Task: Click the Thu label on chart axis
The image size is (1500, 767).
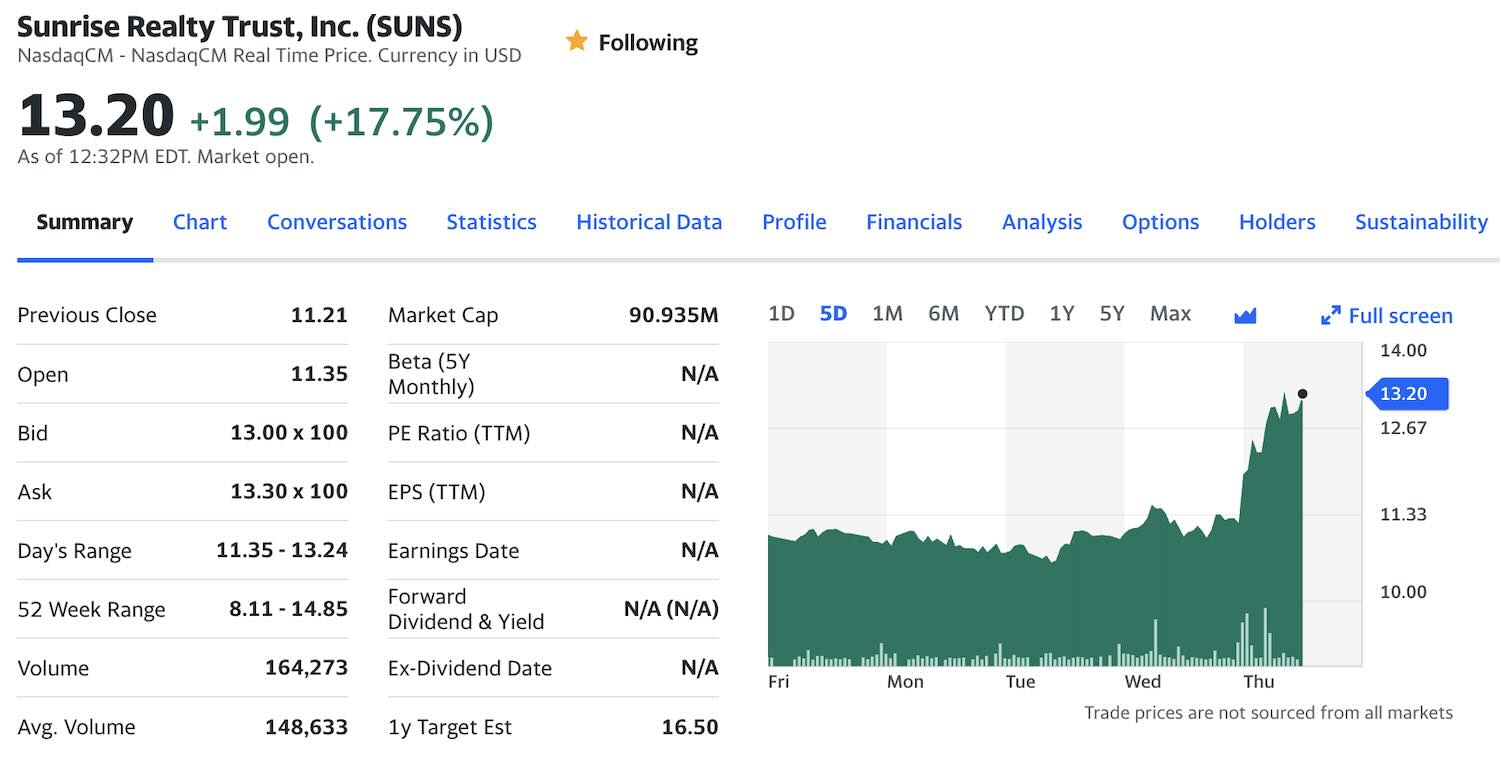Action: click(x=1259, y=682)
